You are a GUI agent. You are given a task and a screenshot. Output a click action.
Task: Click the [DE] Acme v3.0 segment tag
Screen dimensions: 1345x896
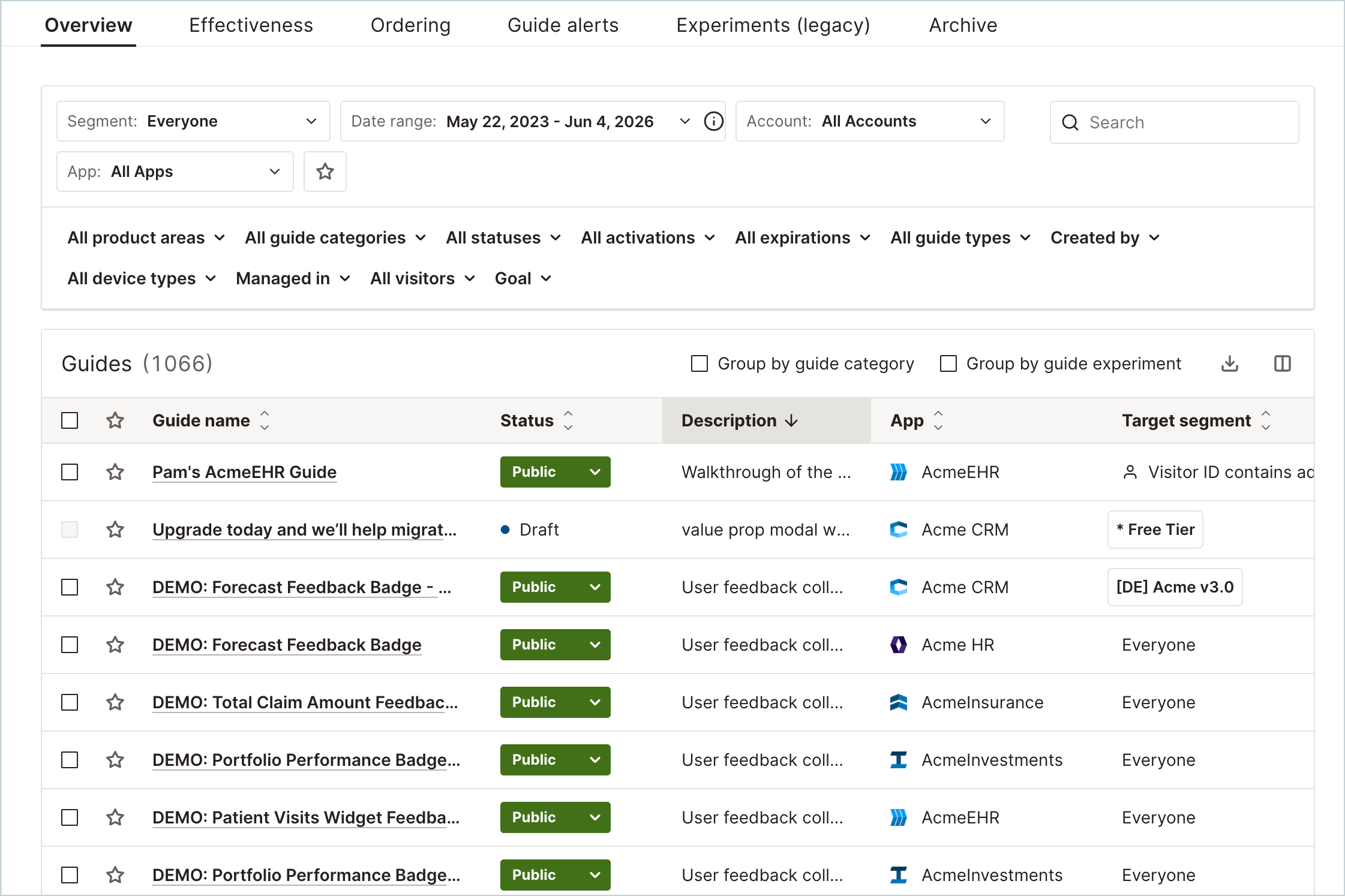(1175, 587)
